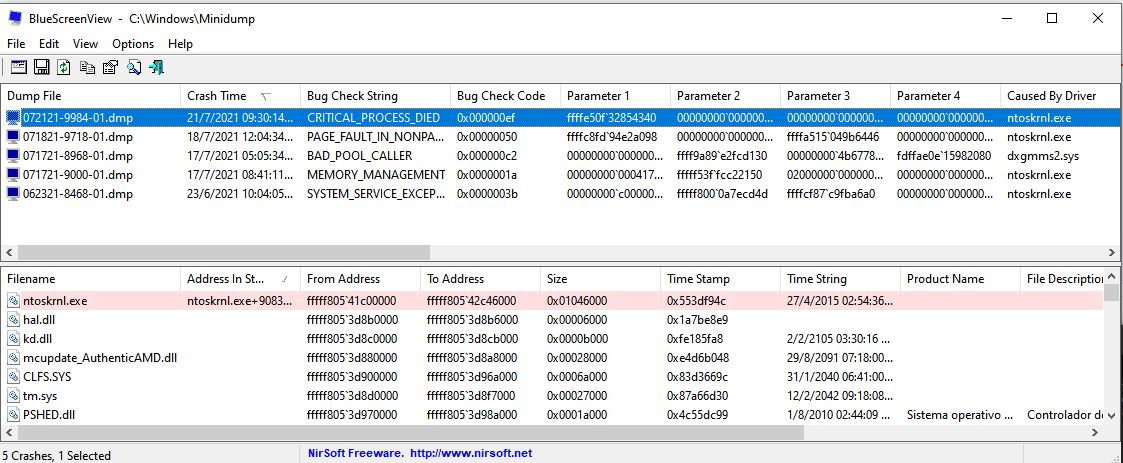Viewport: 1123px width, 463px height.
Task: Sort lower pane by Product Name header
Action: (x=960, y=279)
